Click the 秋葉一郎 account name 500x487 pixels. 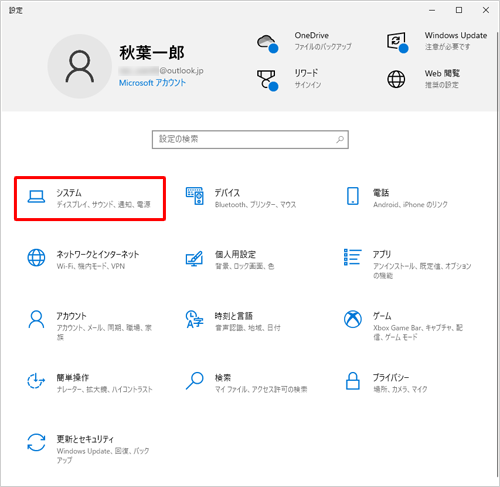tap(152, 53)
